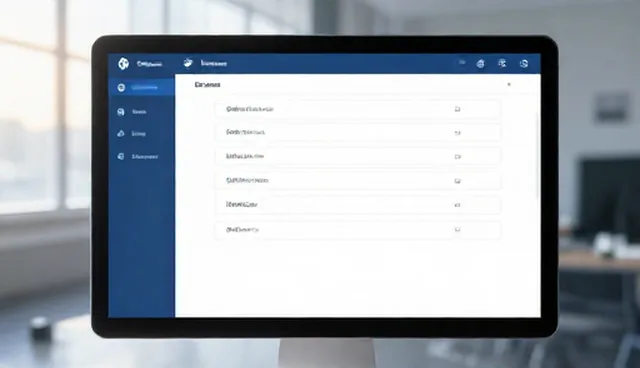Click the icon at the right of fourth list row
Image resolution: width=640 pixels, height=368 pixels.
[458, 181]
